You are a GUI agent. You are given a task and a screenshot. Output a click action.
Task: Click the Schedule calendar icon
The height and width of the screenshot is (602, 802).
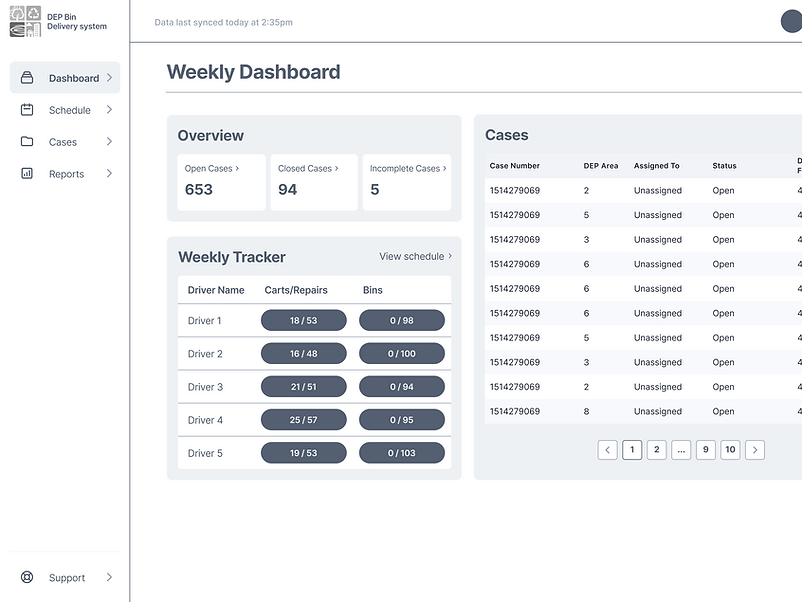coord(27,110)
